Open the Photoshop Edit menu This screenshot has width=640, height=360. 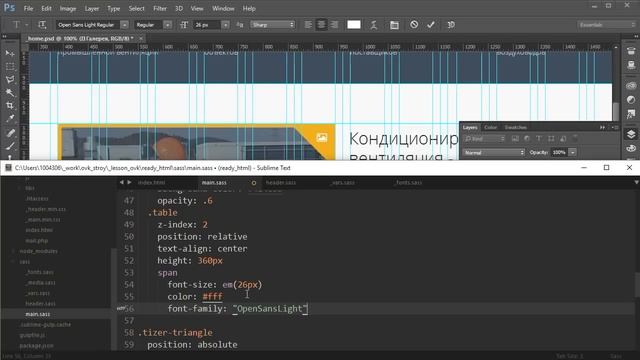[x=46, y=8]
